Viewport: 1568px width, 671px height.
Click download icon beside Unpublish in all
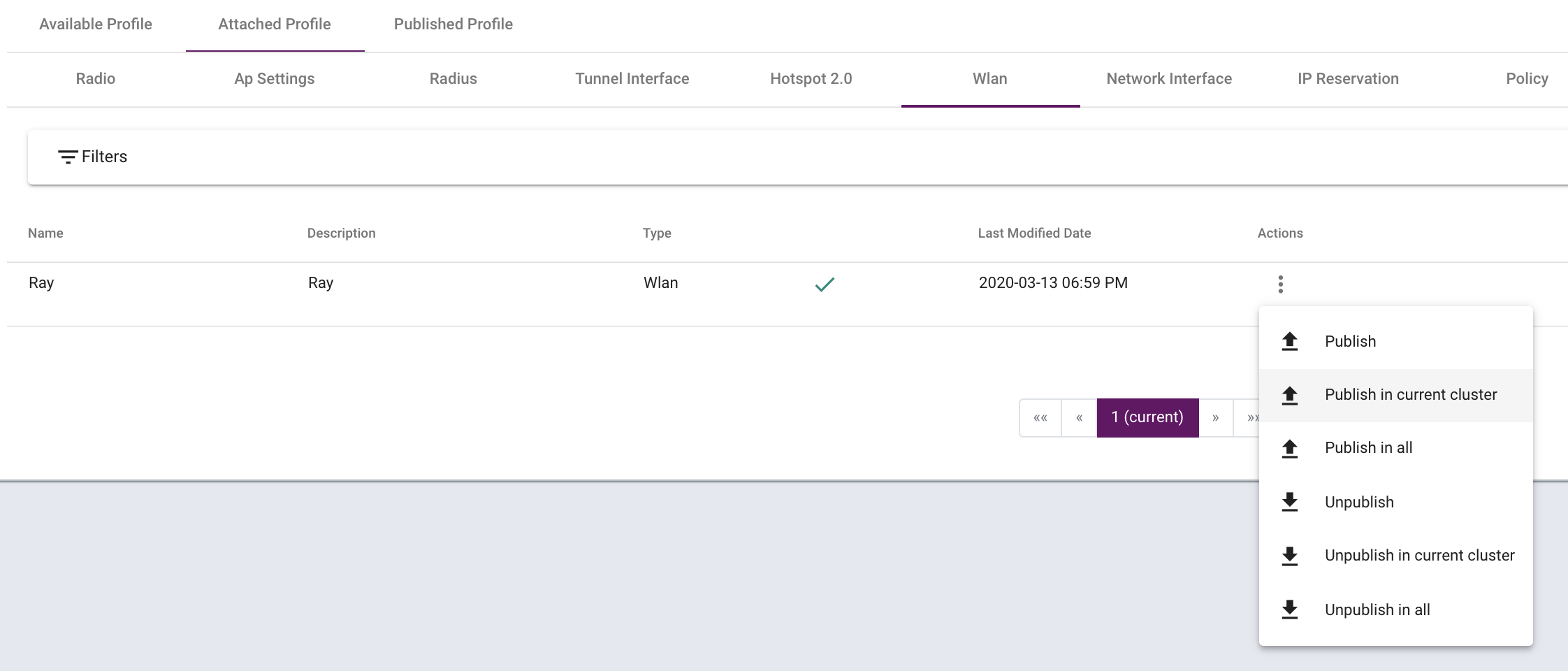pos(1290,609)
